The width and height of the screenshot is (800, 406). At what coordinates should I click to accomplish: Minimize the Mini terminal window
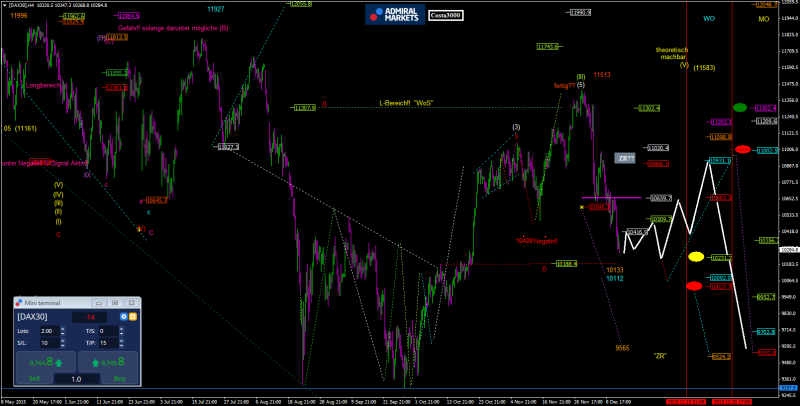(99, 302)
